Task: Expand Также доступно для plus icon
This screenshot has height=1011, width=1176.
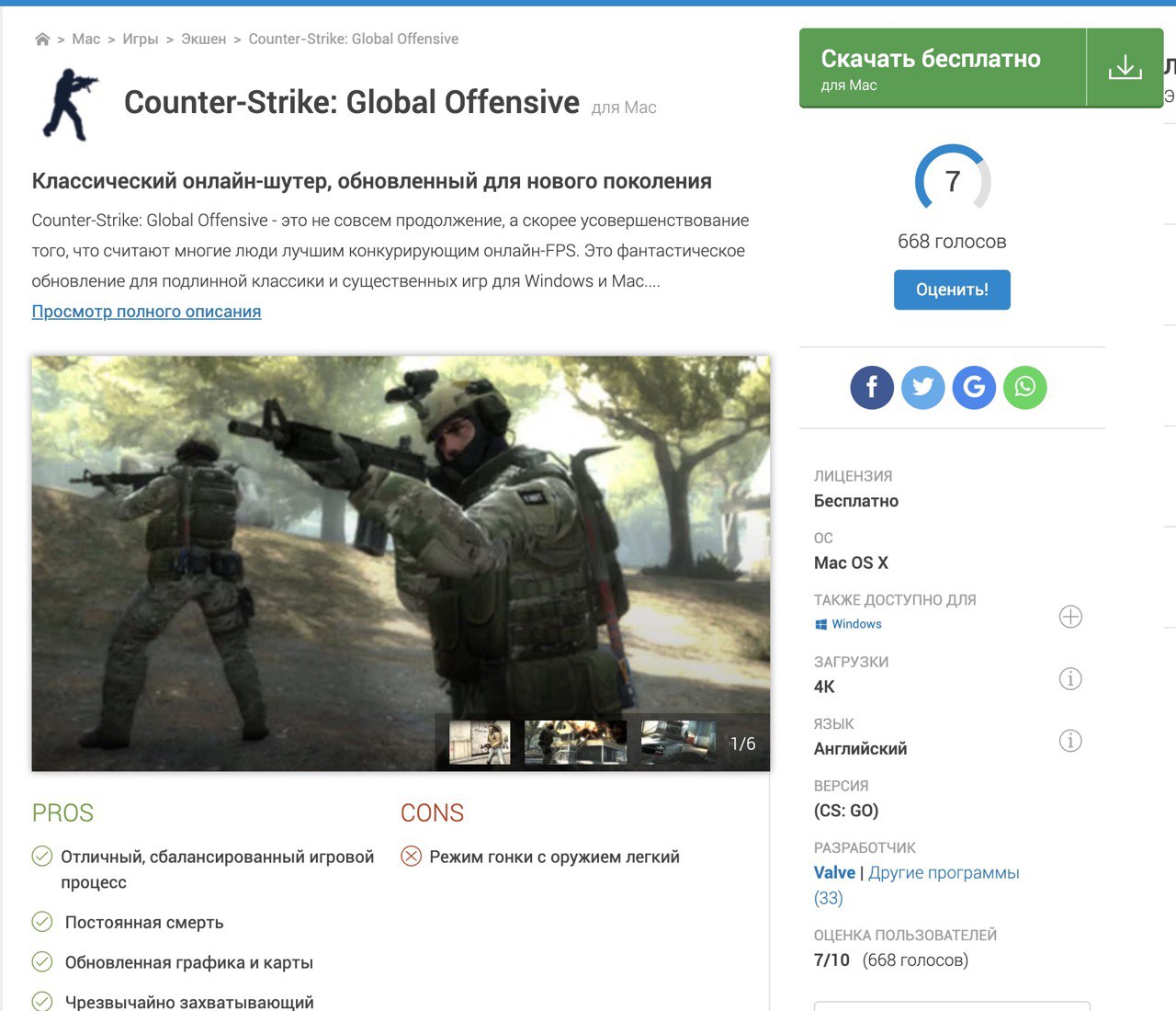Action: click(1070, 617)
